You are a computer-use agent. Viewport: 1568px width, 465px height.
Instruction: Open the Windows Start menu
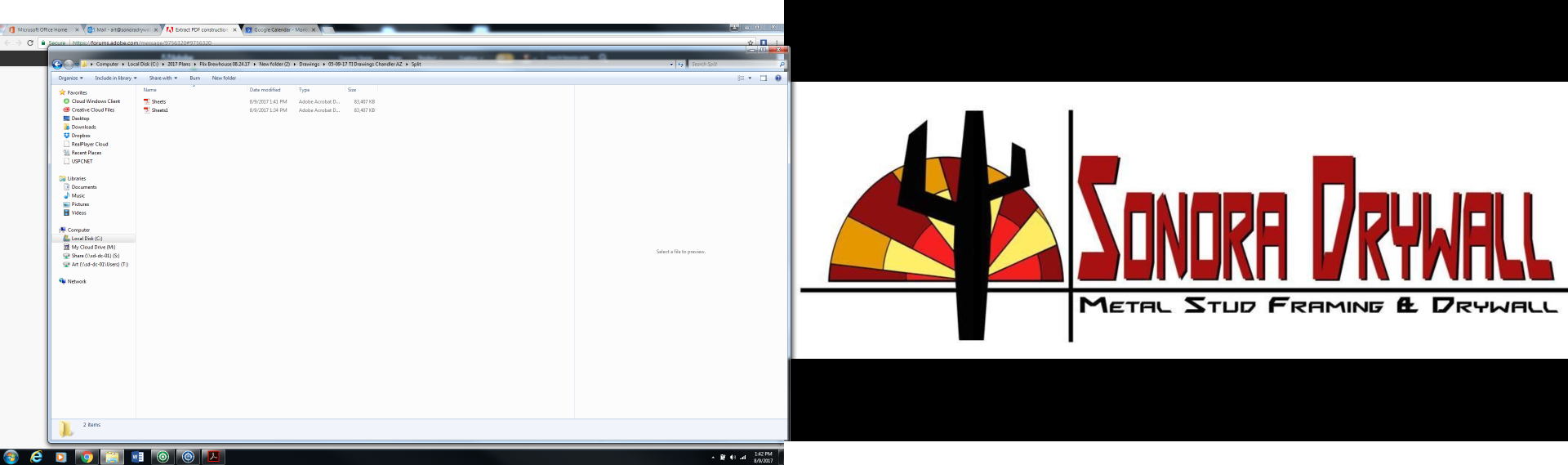click(x=11, y=457)
